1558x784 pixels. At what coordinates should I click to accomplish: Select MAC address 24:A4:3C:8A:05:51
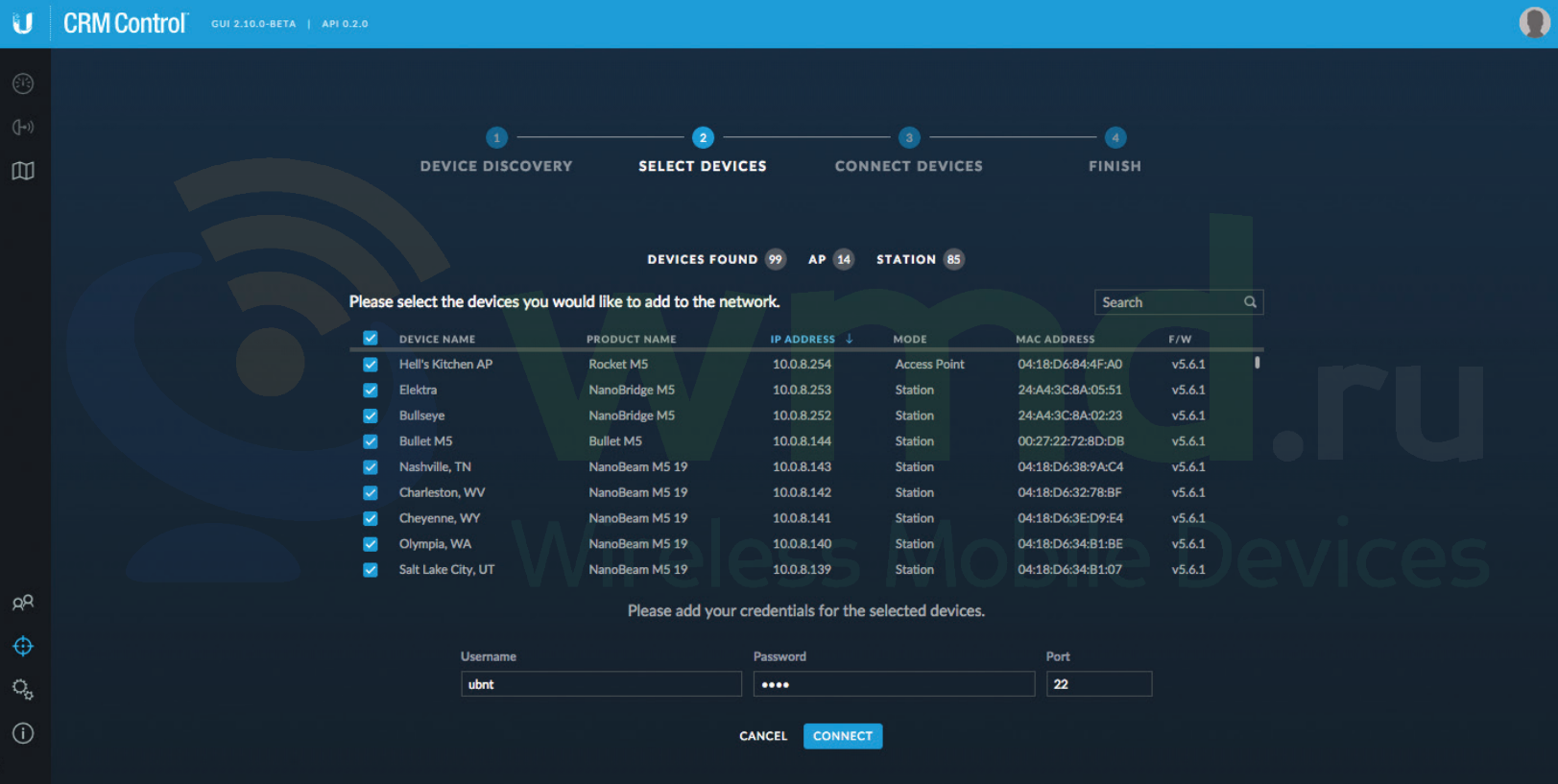(x=1069, y=391)
